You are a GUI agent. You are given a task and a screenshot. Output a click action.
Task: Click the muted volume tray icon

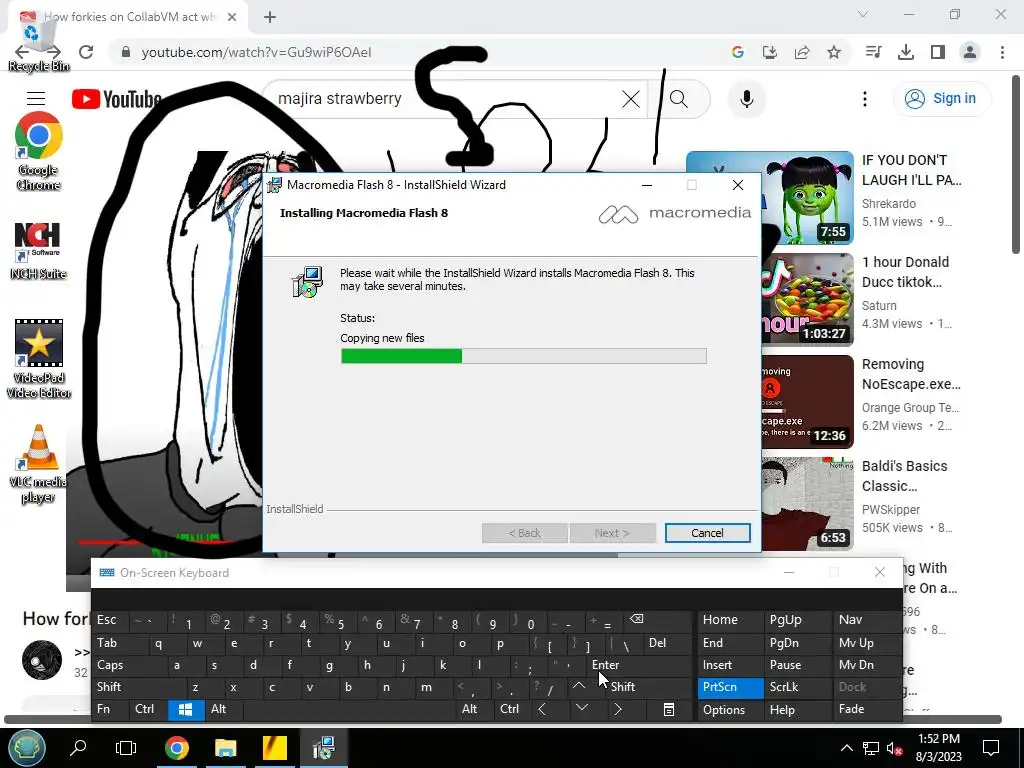[894, 748]
